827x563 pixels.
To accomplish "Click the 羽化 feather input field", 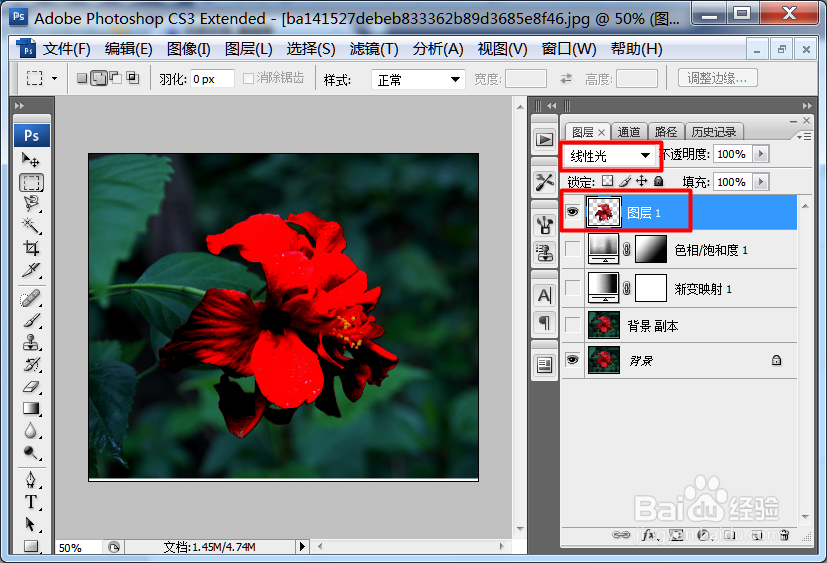I will coord(211,79).
